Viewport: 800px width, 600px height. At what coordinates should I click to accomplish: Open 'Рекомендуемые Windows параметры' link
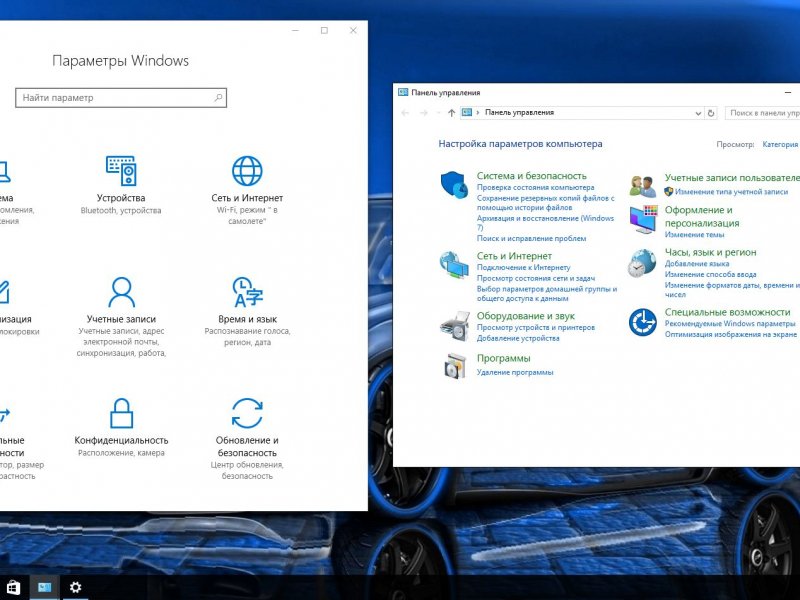coord(730,323)
